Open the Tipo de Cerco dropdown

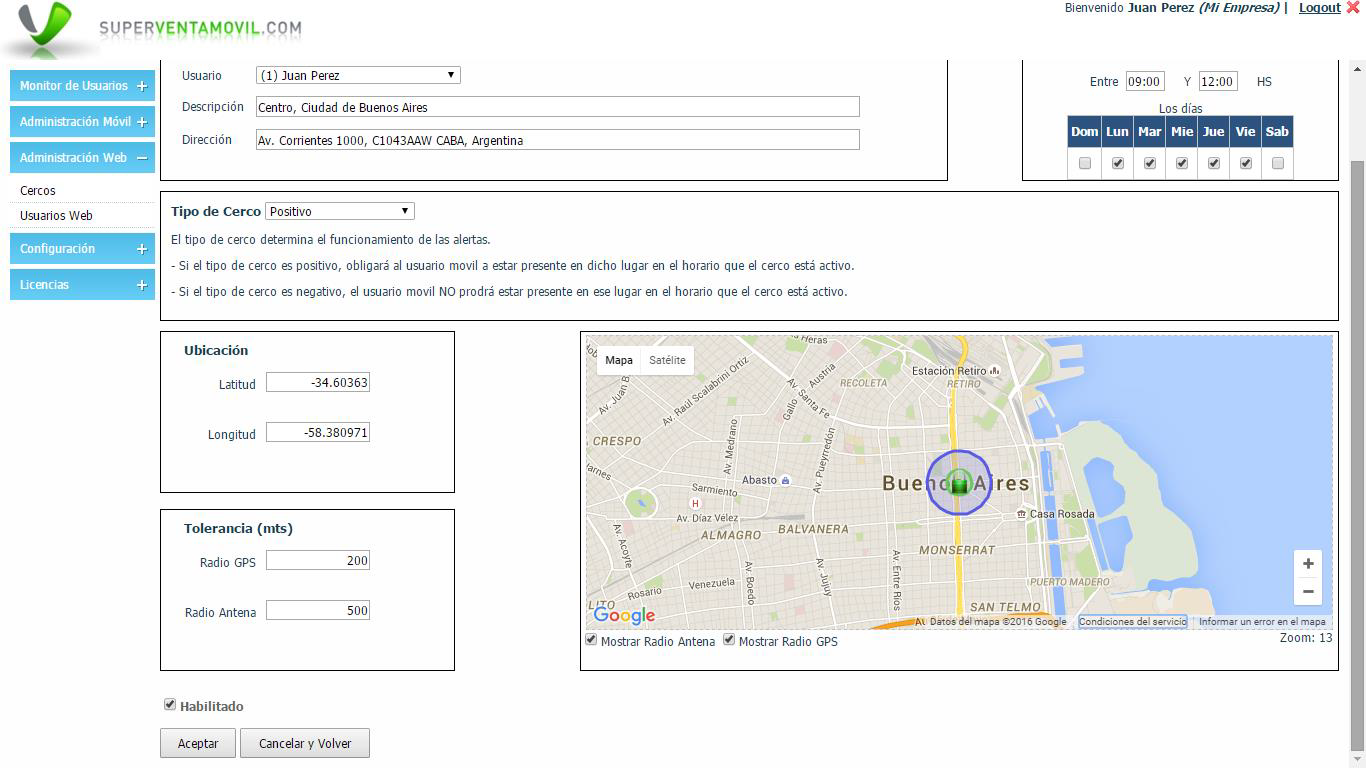tap(340, 211)
